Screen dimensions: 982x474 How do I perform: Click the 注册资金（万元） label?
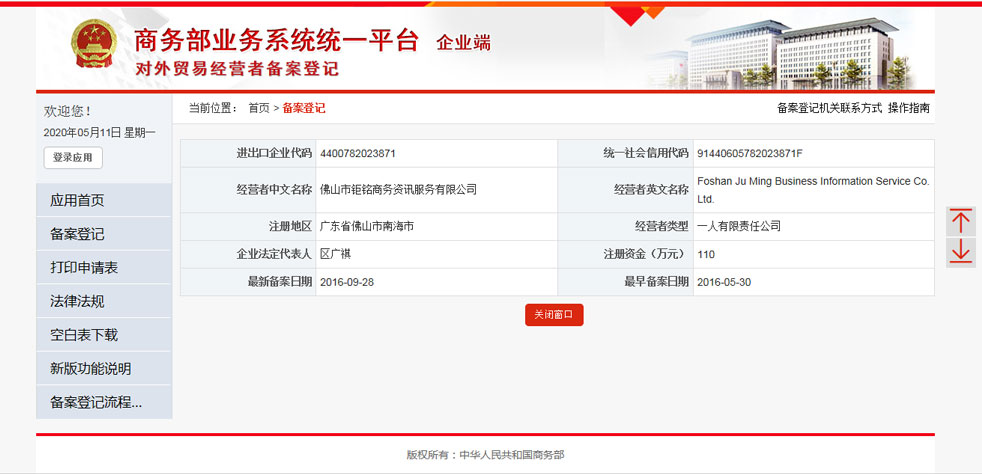coord(645,254)
